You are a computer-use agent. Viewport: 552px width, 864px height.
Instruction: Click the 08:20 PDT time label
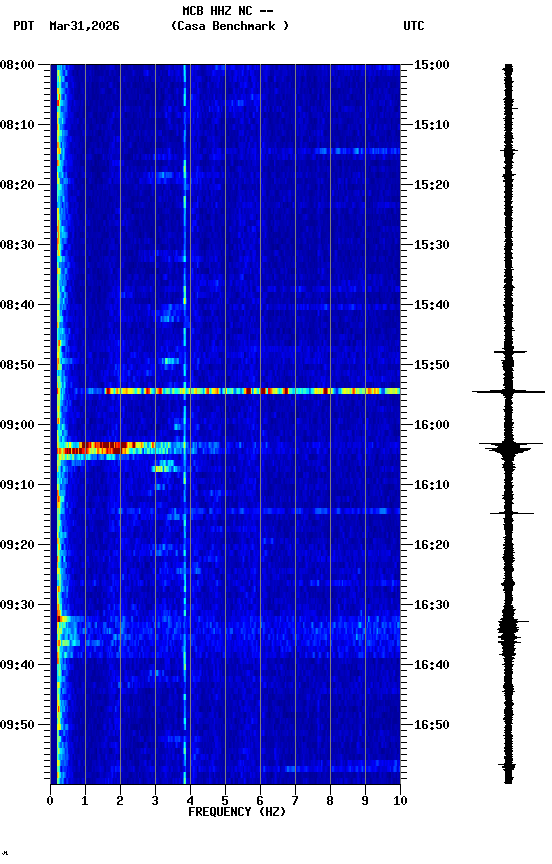pyautogui.click(x=17, y=185)
